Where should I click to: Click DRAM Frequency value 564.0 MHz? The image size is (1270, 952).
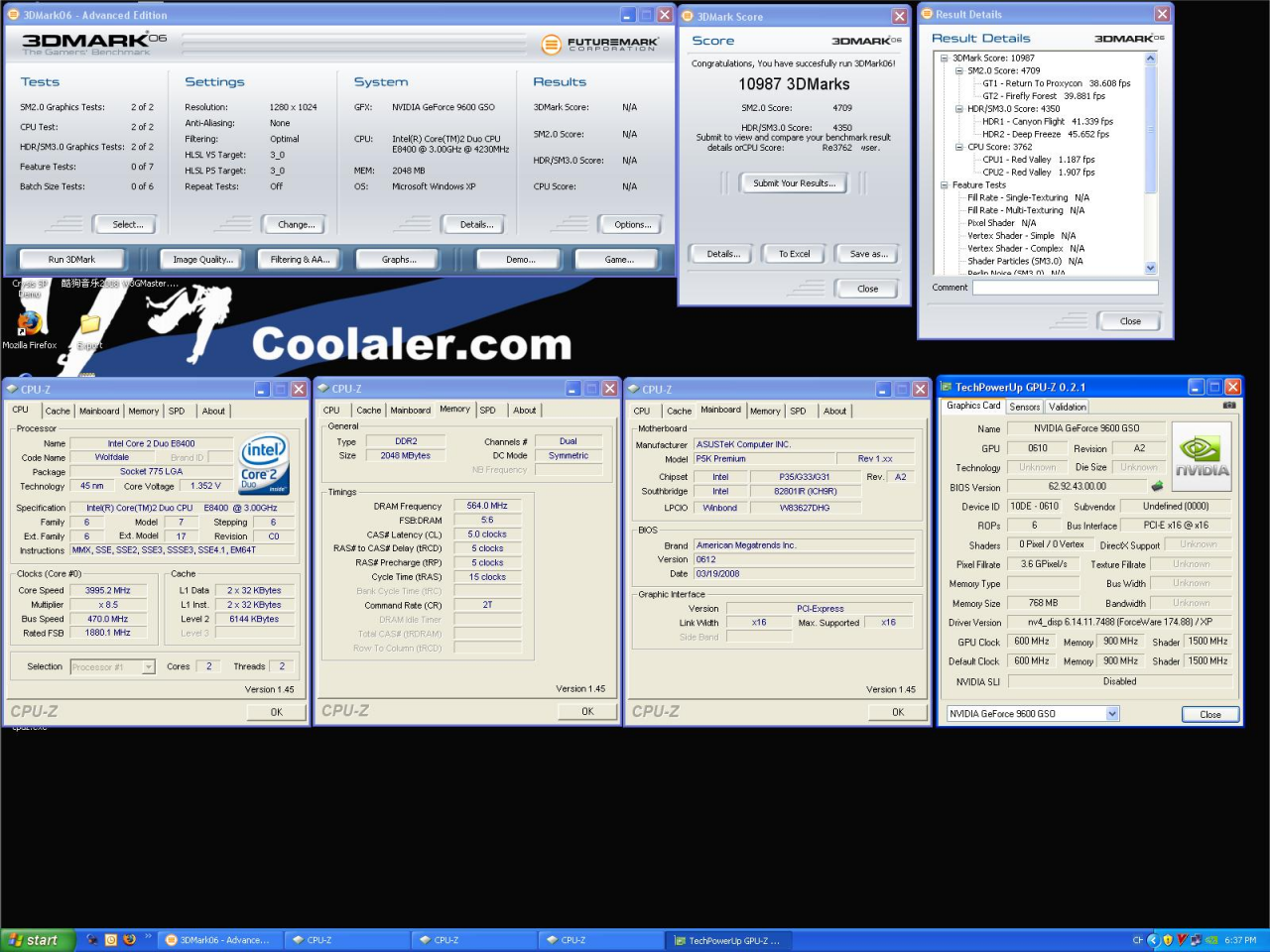[487, 506]
